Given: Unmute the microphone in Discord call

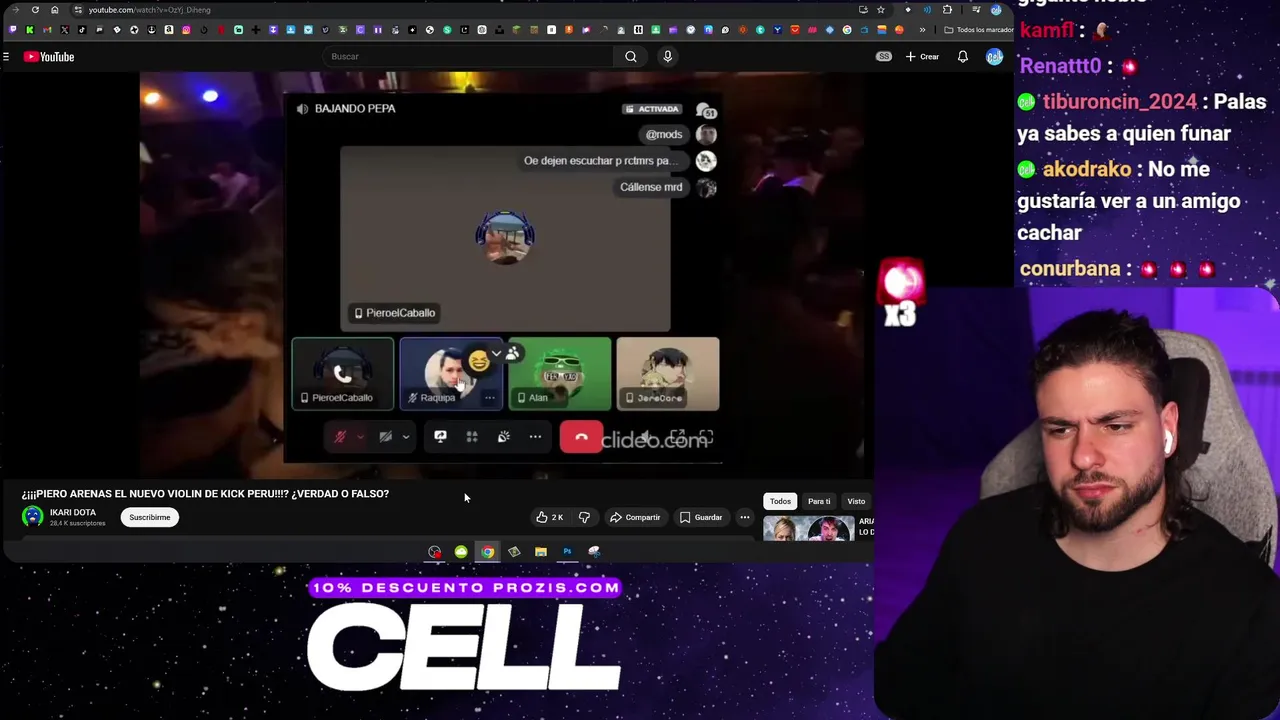Looking at the screenshot, I should (340, 437).
